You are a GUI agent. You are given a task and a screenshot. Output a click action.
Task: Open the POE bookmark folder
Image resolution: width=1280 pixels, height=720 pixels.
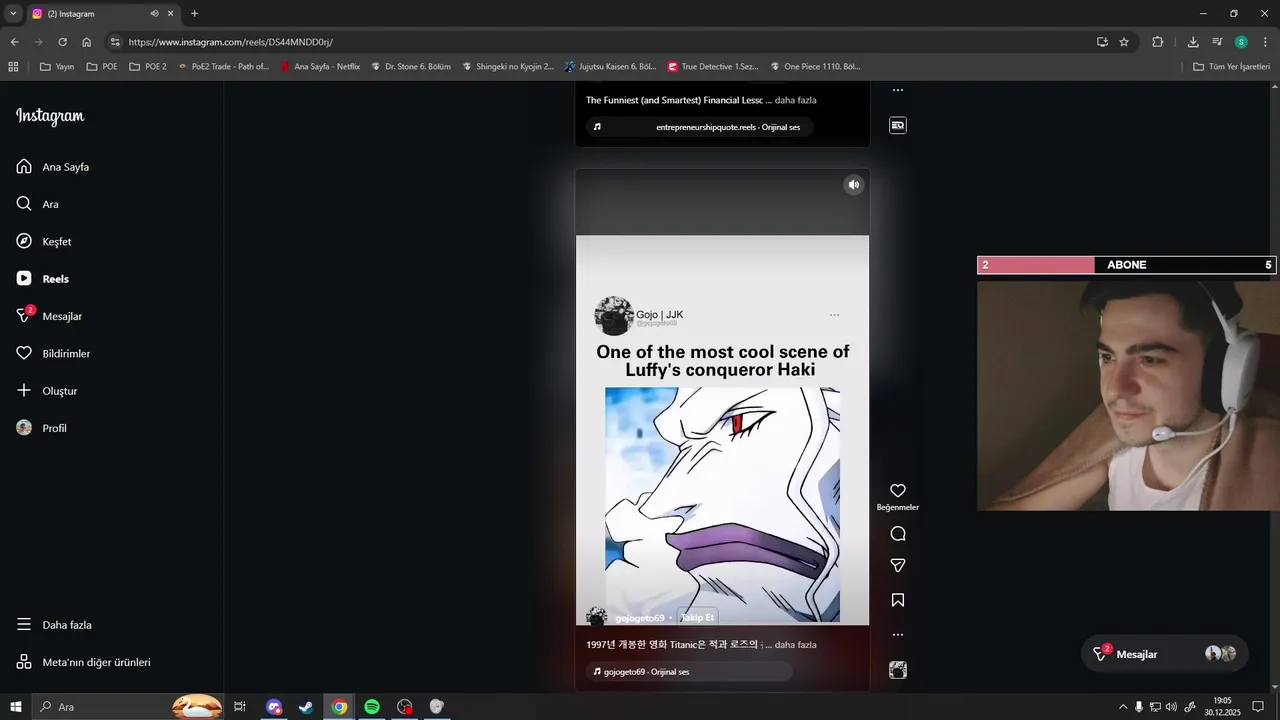102,67
